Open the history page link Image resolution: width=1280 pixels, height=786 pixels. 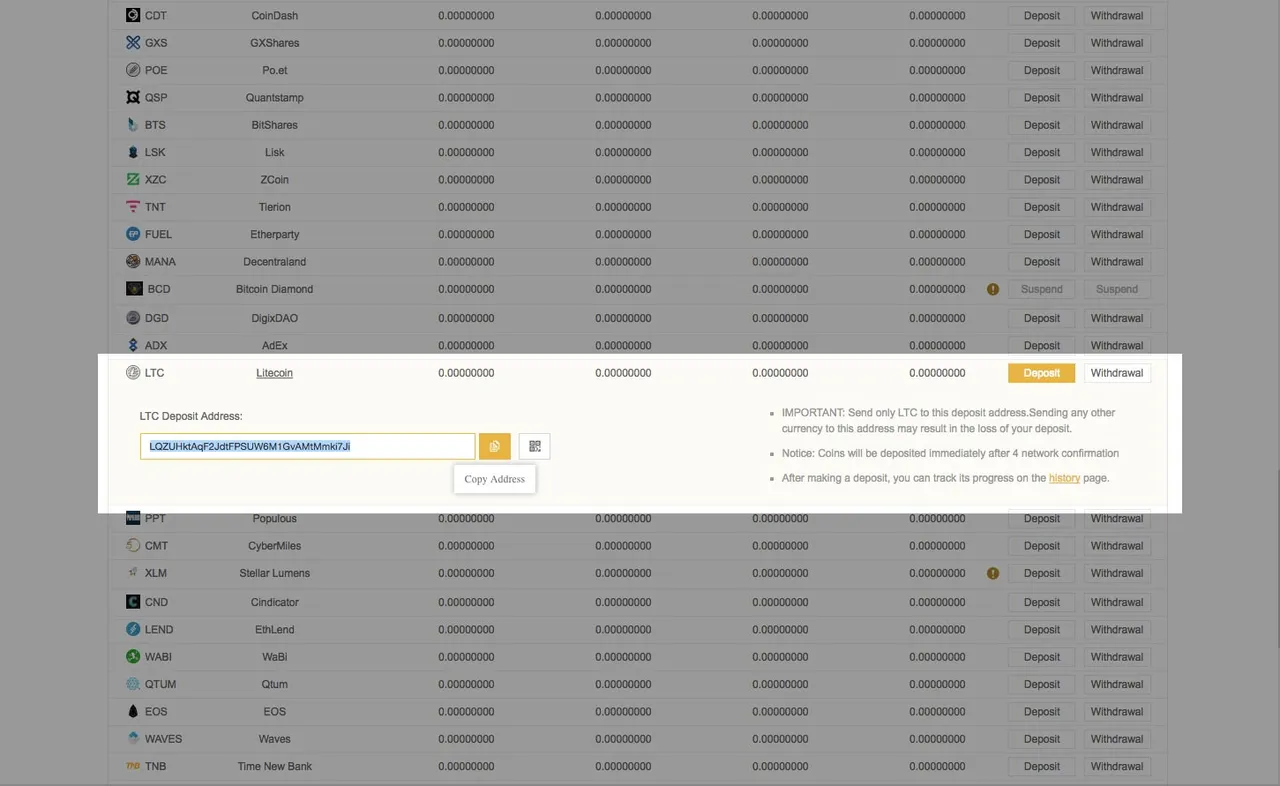coord(1064,478)
